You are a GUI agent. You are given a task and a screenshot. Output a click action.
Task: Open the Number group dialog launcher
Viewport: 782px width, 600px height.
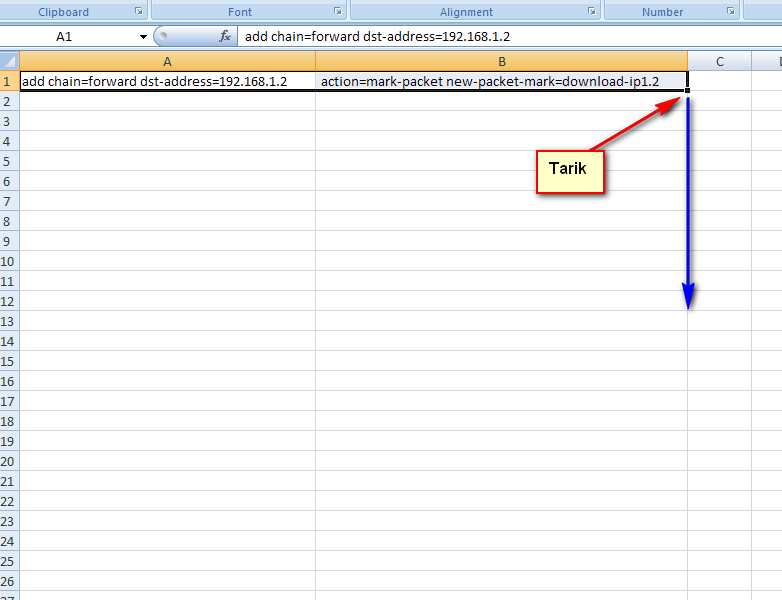coord(731,11)
